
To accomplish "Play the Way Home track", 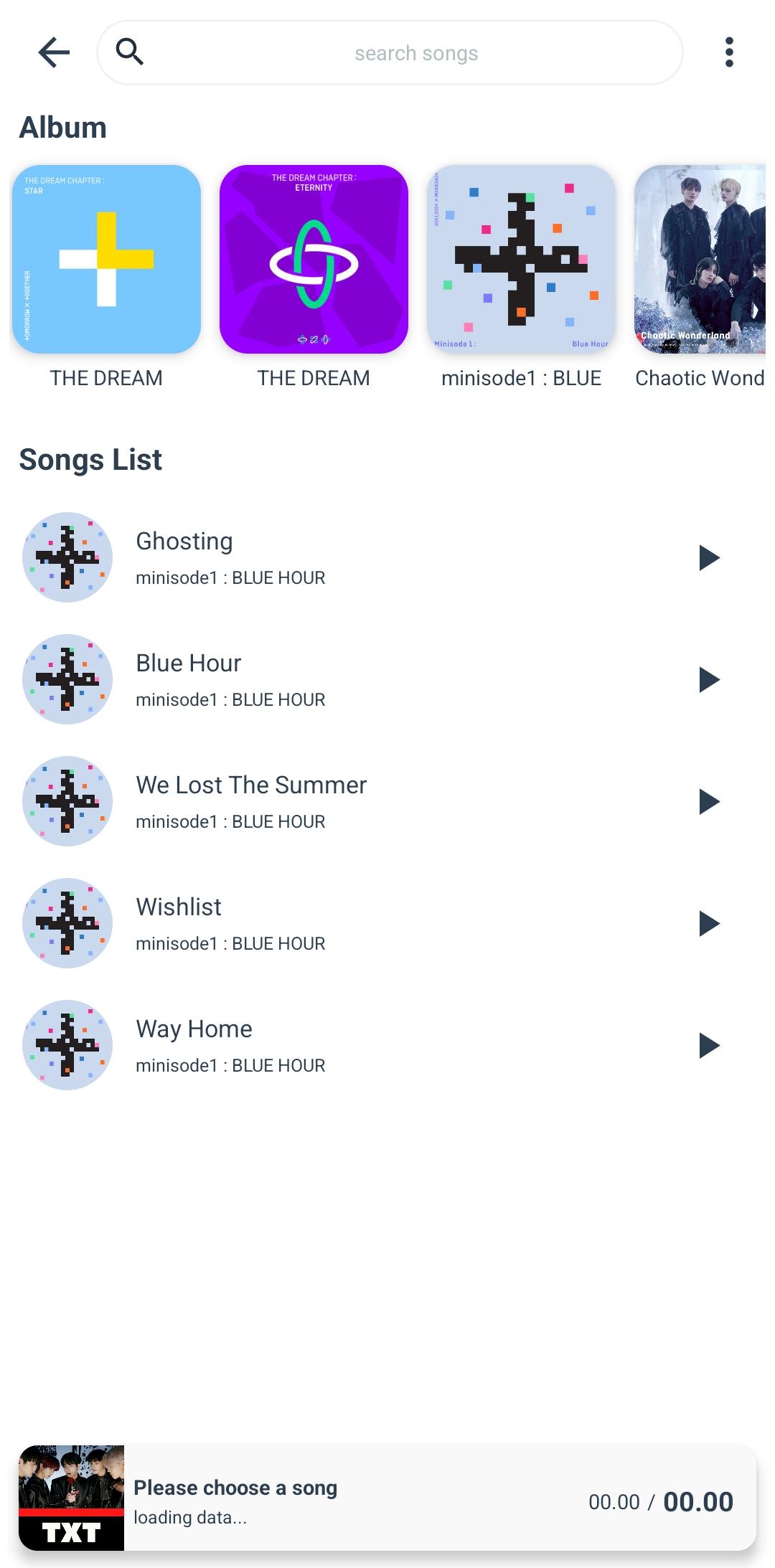I will tap(709, 1045).
